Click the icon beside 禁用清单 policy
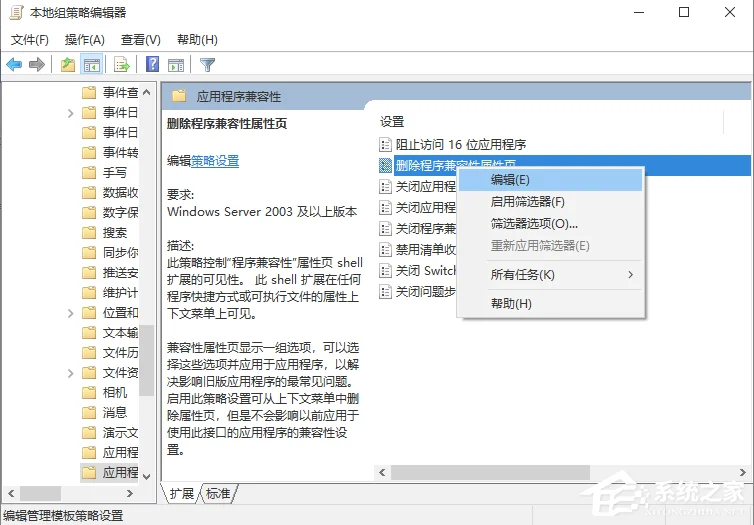The image size is (754, 525). [385, 250]
